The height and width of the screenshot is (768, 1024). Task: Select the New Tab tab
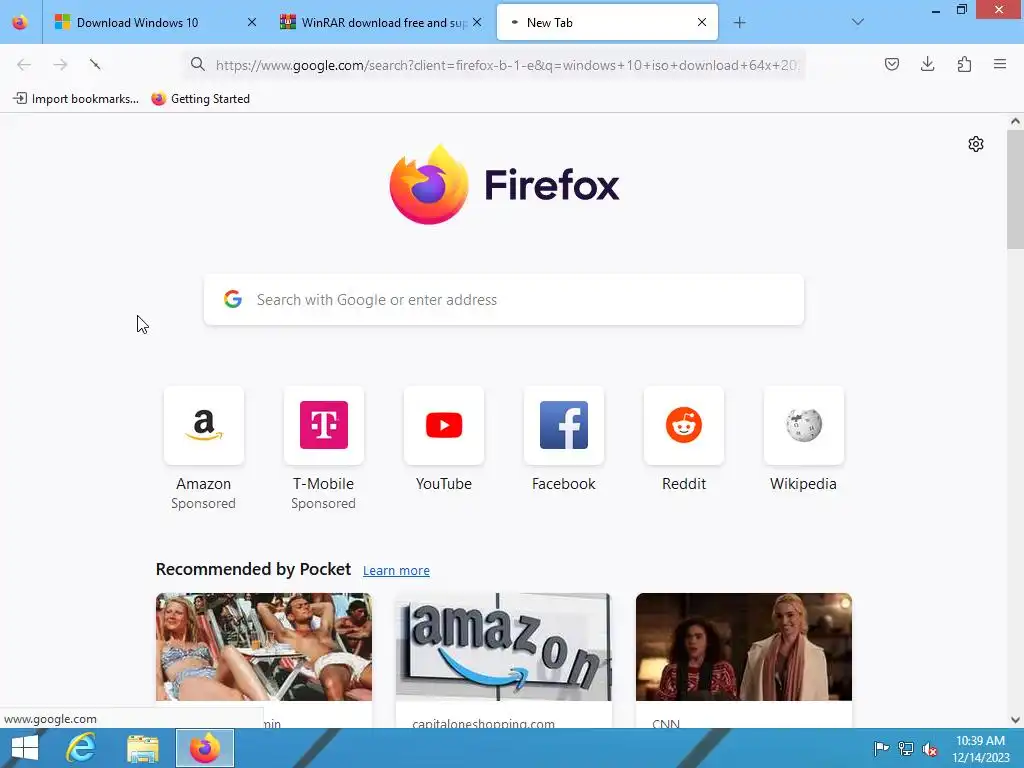607,22
